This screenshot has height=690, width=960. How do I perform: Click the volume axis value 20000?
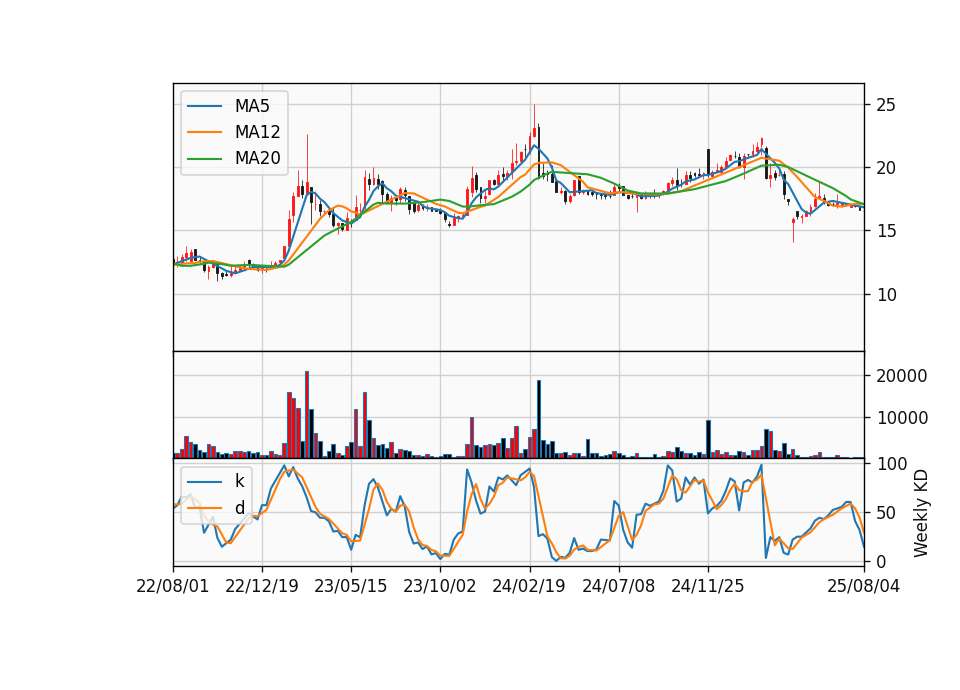coord(902,376)
